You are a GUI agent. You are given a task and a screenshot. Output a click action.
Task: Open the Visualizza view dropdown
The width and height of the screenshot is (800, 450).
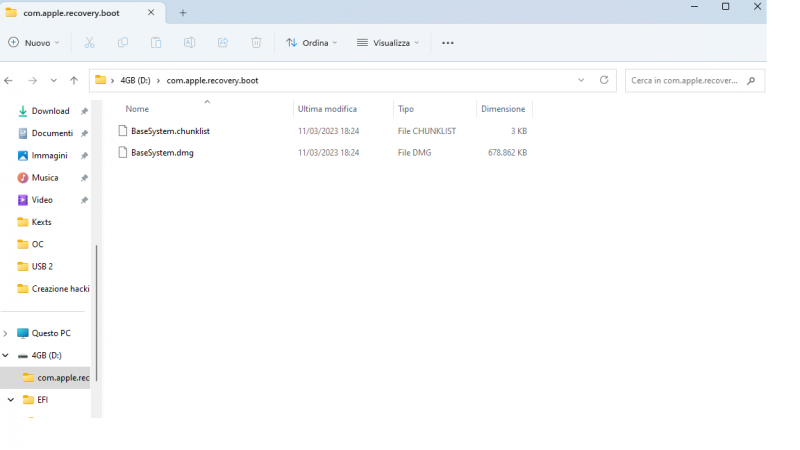(388, 43)
